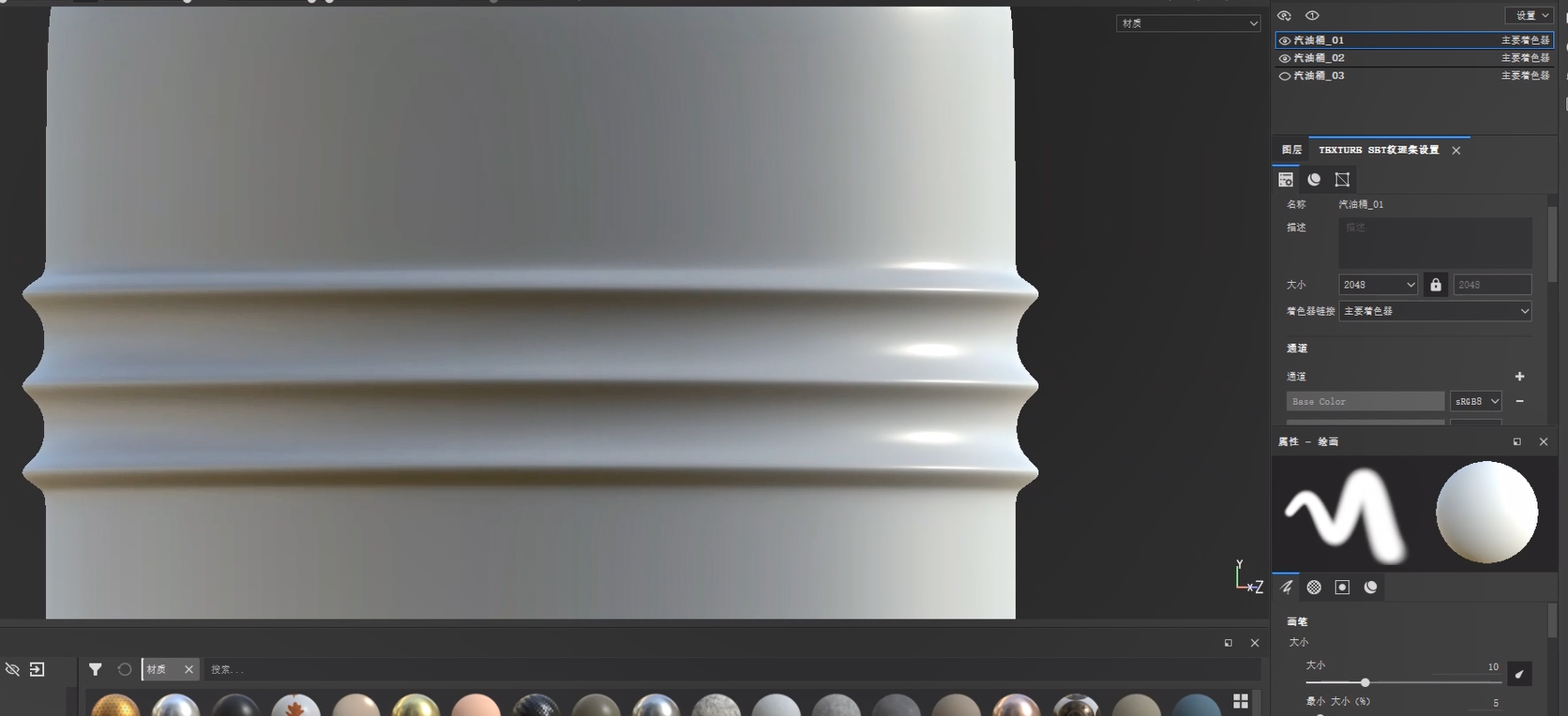Open the 着色器链接 主要着色器 dropdown

pyautogui.click(x=1435, y=311)
